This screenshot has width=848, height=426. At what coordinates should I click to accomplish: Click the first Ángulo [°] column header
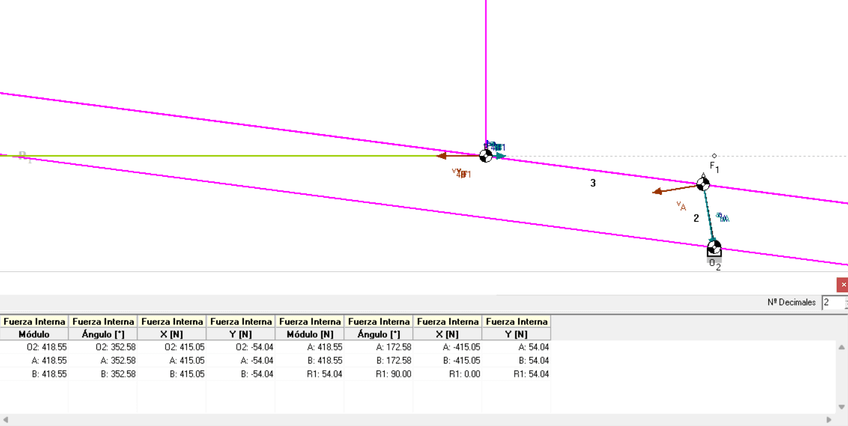click(102, 333)
